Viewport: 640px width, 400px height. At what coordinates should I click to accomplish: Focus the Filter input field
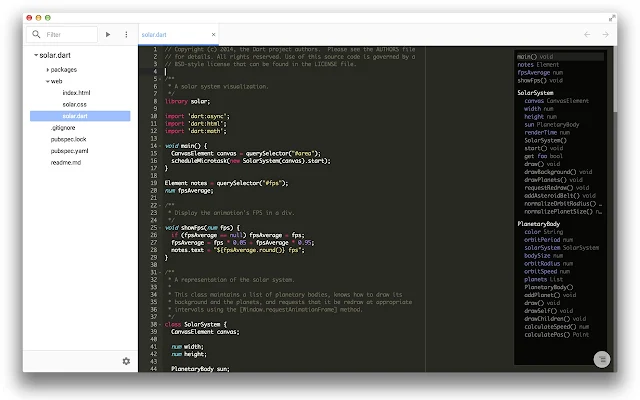[70, 35]
